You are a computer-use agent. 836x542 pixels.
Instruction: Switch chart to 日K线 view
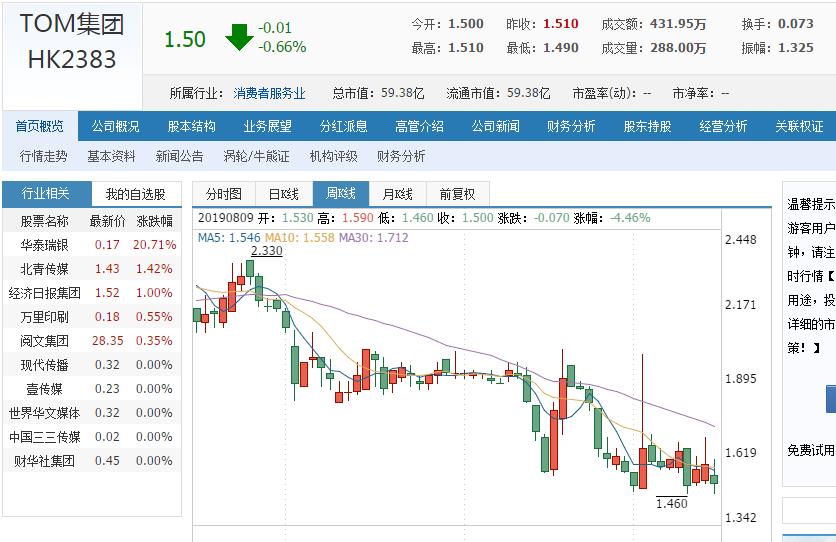(x=283, y=194)
